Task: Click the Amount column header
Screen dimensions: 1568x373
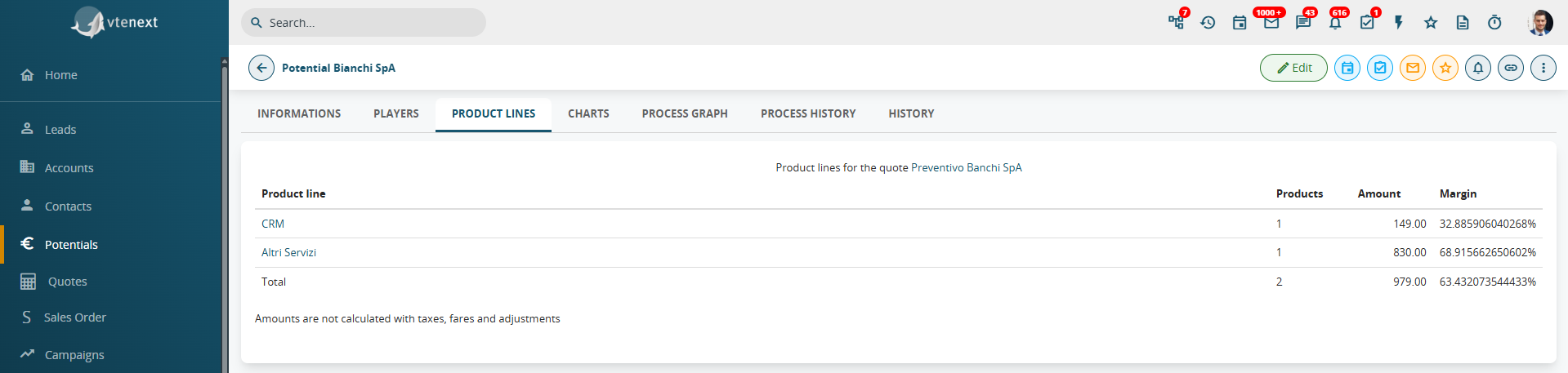Action: click(x=1378, y=193)
